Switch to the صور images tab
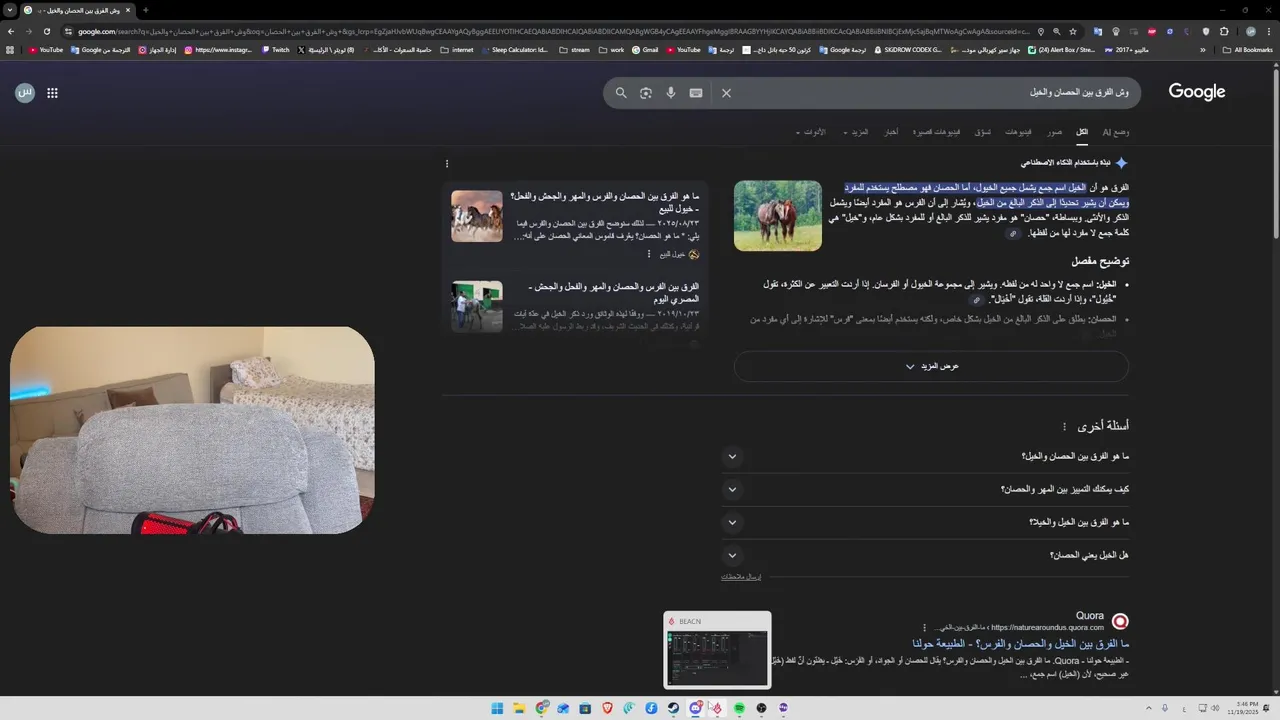Image resolution: width=1280 pixels, height=720 pixels. coord(1055,132)
